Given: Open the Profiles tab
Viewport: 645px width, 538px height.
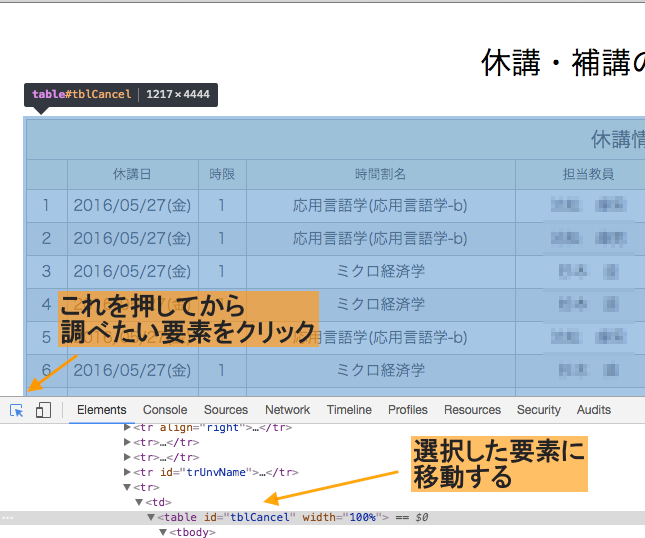Looking at the screenshot, I should [408, 410].
